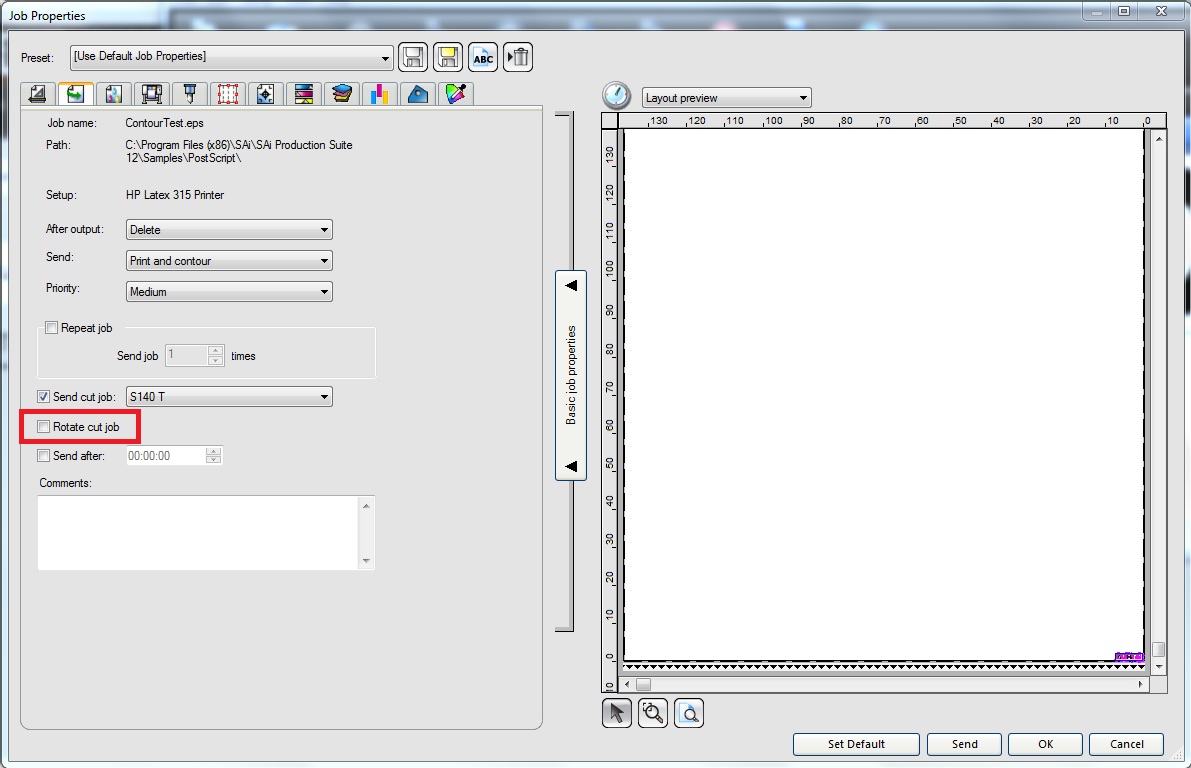Click the Send button
Screen dimensions: 1191x768
click(965, 744)
